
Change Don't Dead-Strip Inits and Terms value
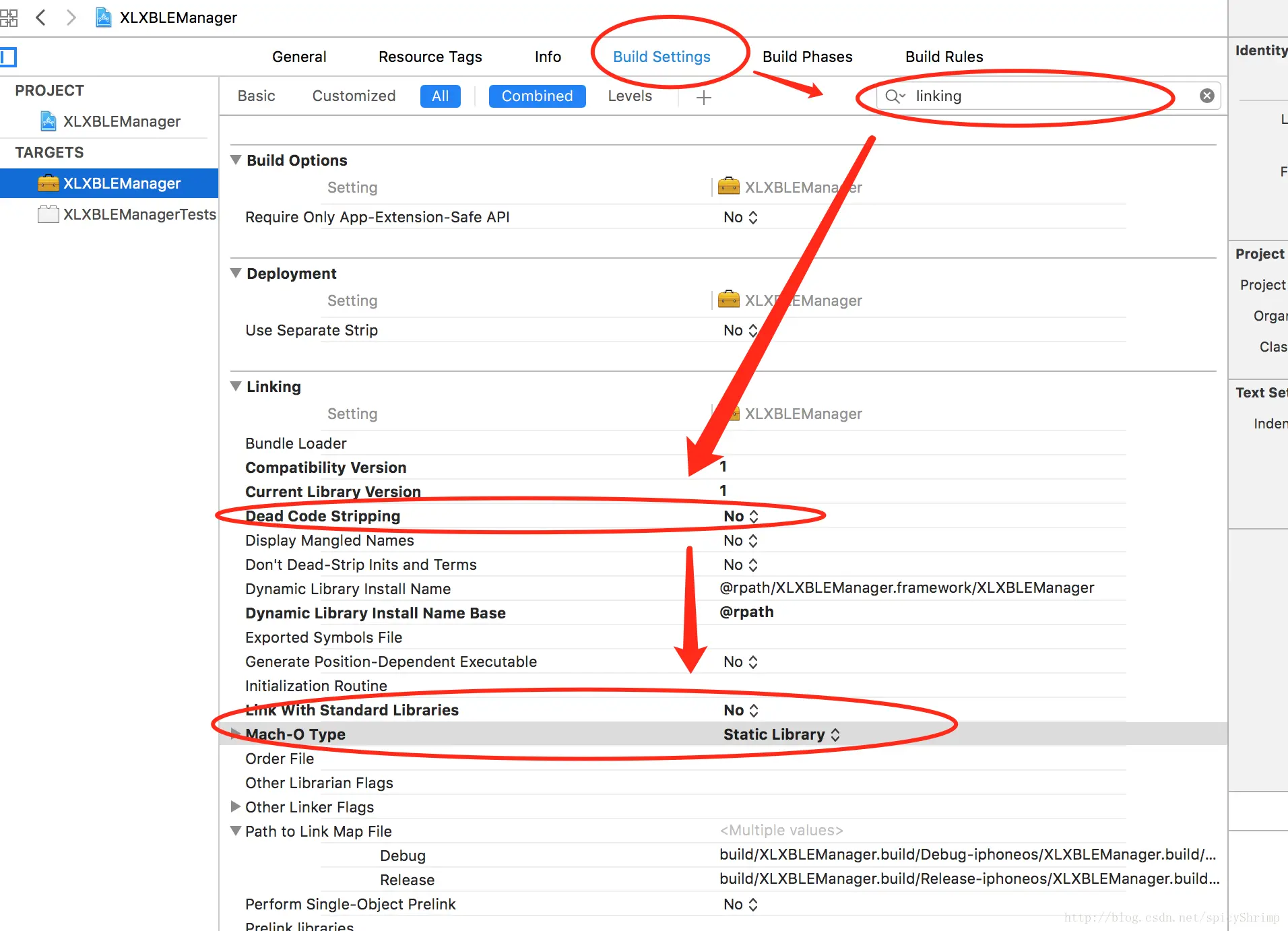740,565
